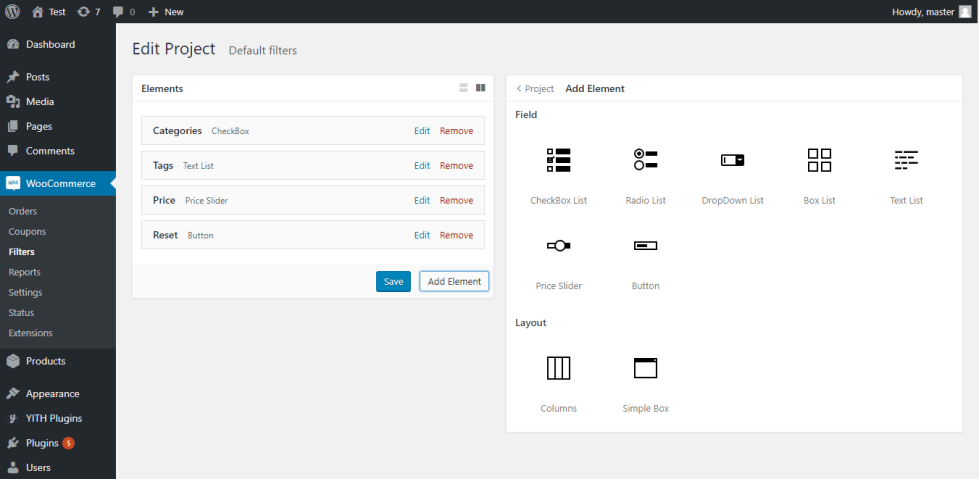Image resolution: width=979 pixels, height=479 pixels.
Task: Switch Elements panel to two-column view
Action: pyautogui.click(x=481, y=88)
